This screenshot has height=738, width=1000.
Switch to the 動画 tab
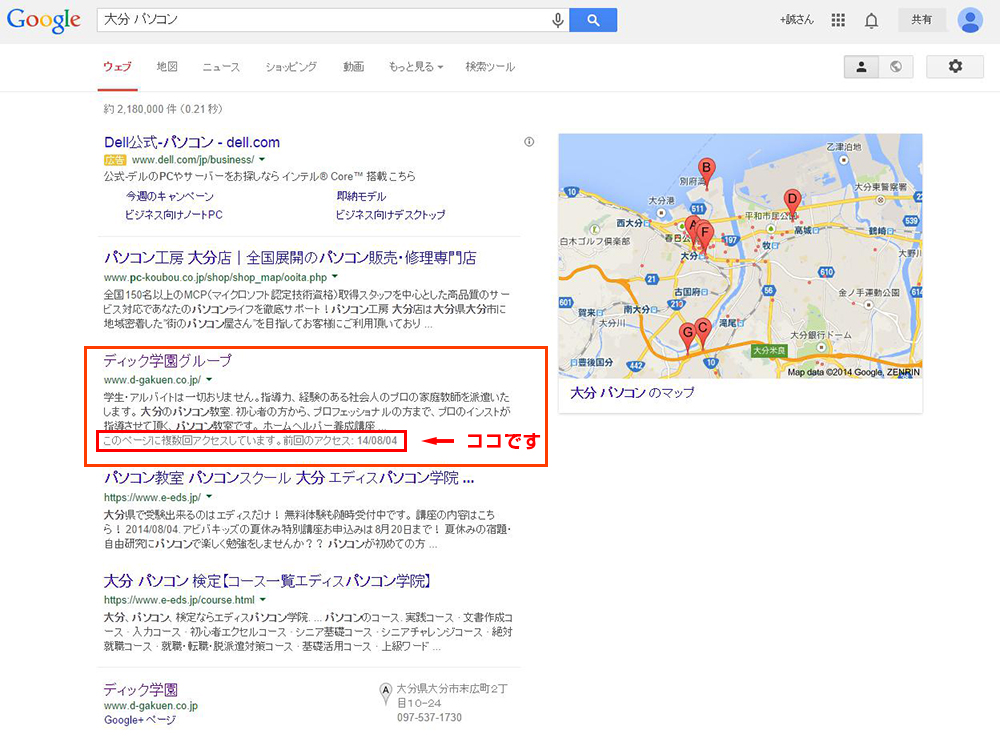click(x=353, y=66)
